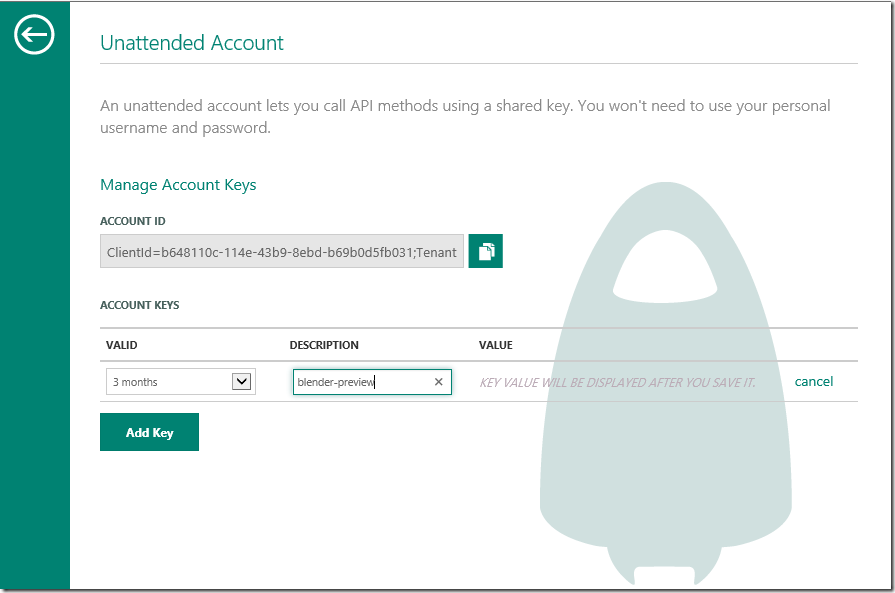Clear the description field with the X icon

438,382
